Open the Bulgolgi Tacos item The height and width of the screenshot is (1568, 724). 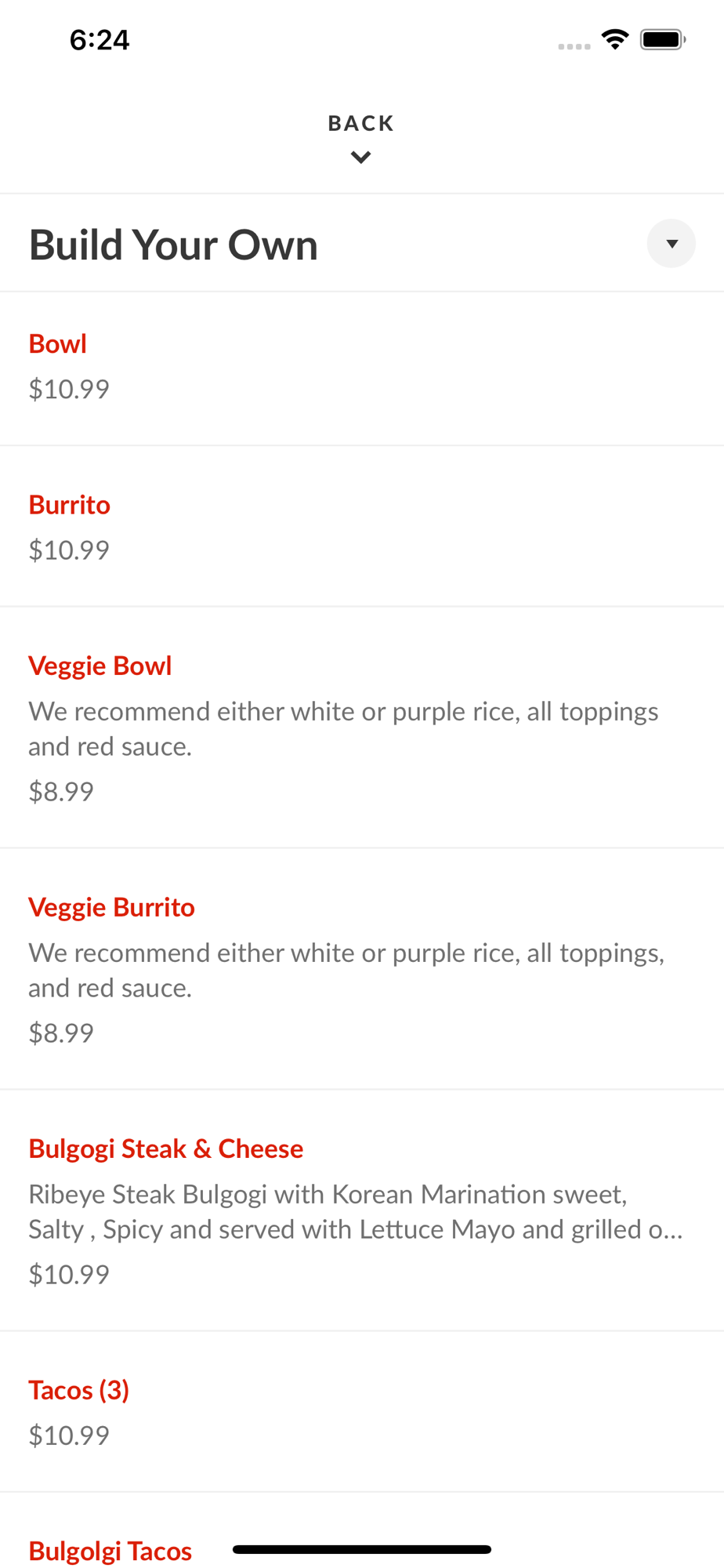[x=110, y=1551]
